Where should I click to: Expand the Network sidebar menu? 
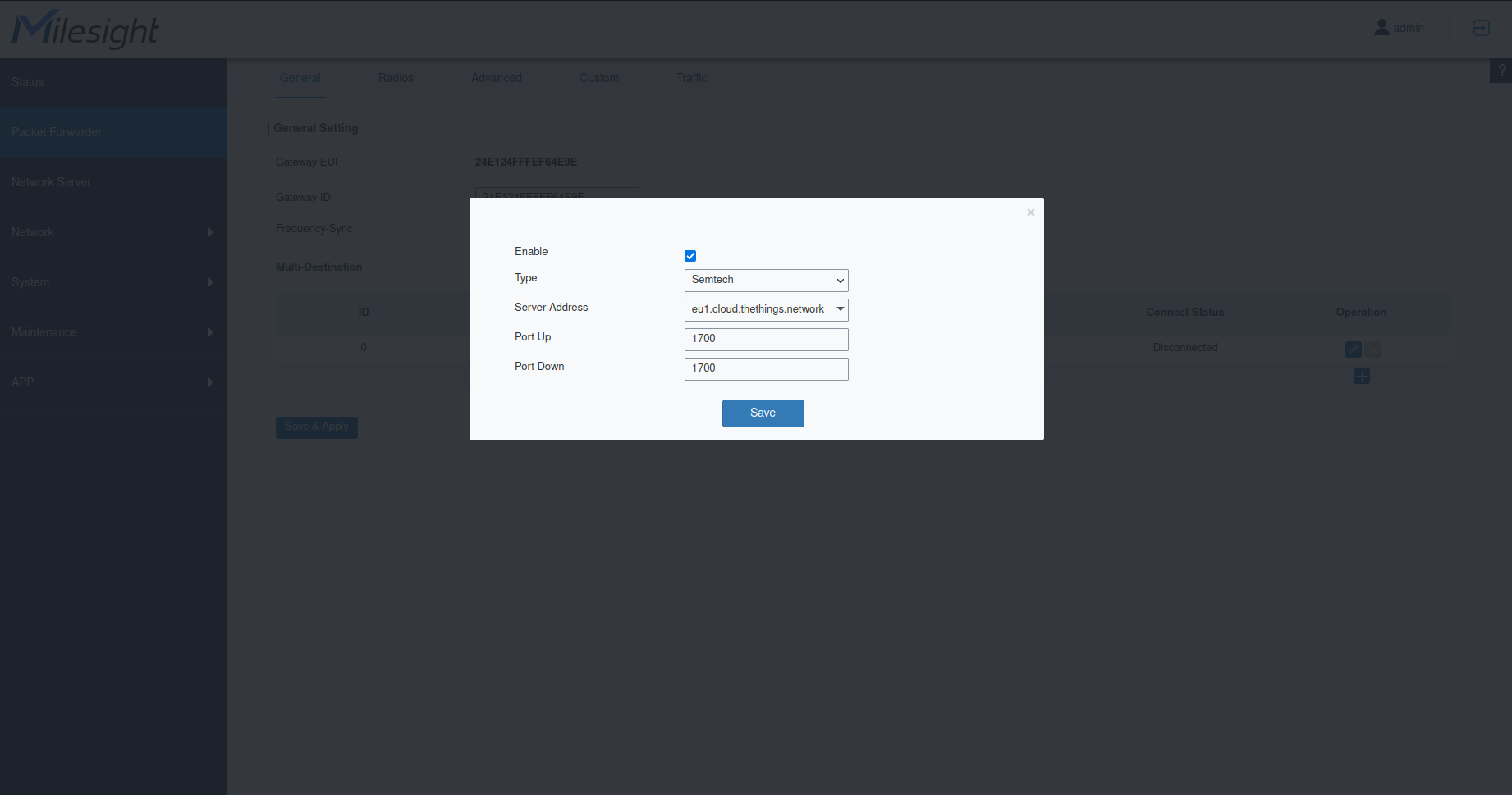[x=112, y=232]
